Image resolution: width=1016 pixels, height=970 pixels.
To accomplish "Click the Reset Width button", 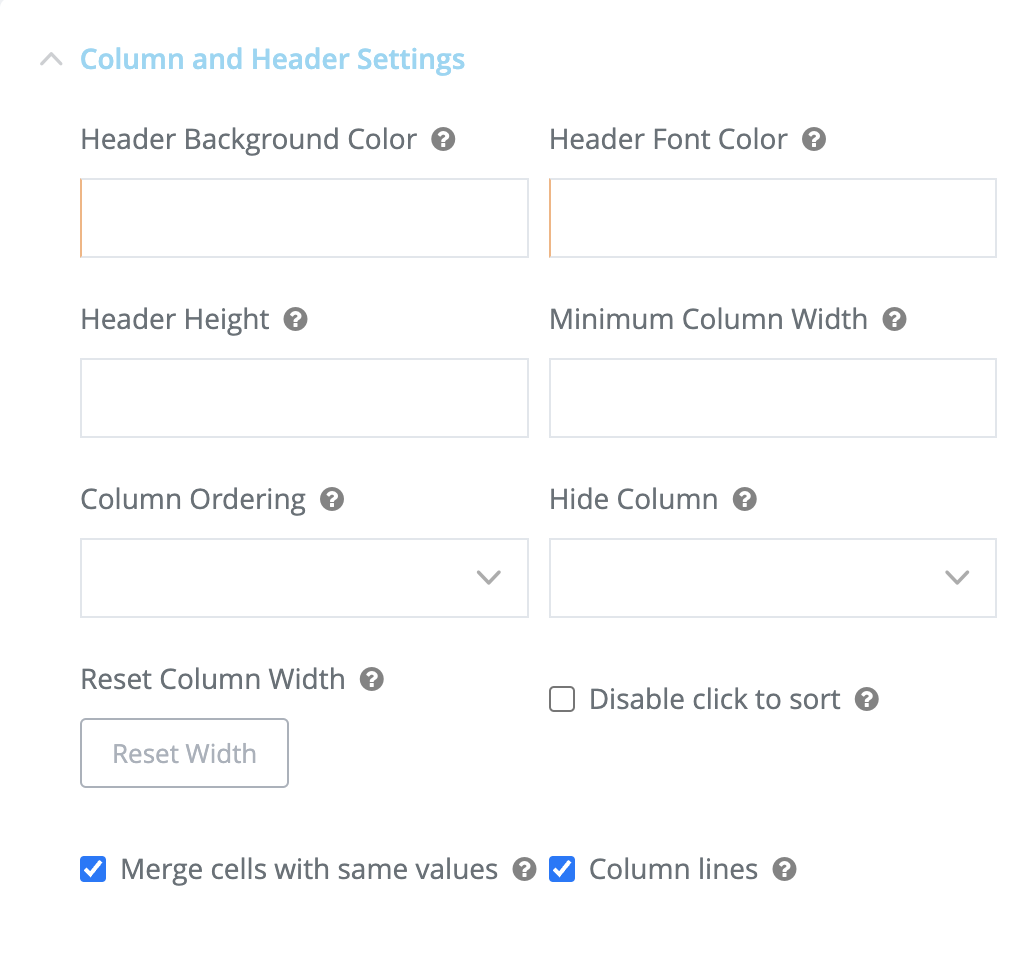I will (x=185, y=753).
